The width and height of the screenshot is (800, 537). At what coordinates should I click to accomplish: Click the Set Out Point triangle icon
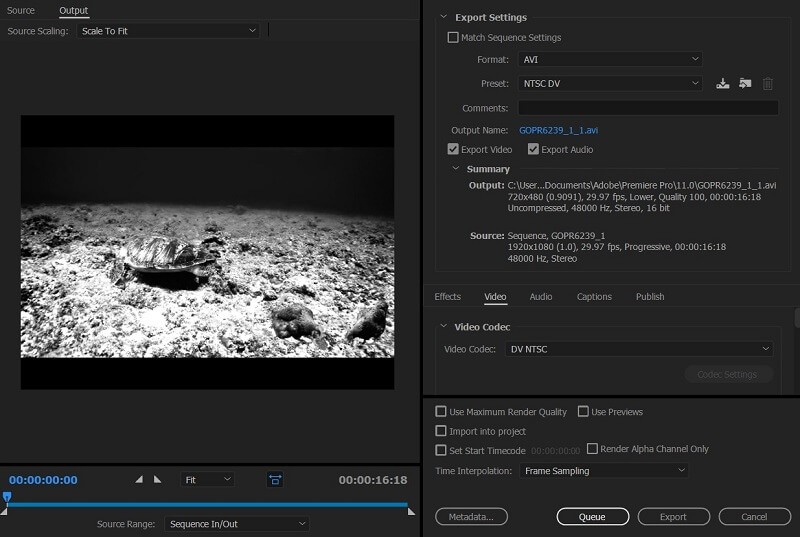click(x=157, y=479)
